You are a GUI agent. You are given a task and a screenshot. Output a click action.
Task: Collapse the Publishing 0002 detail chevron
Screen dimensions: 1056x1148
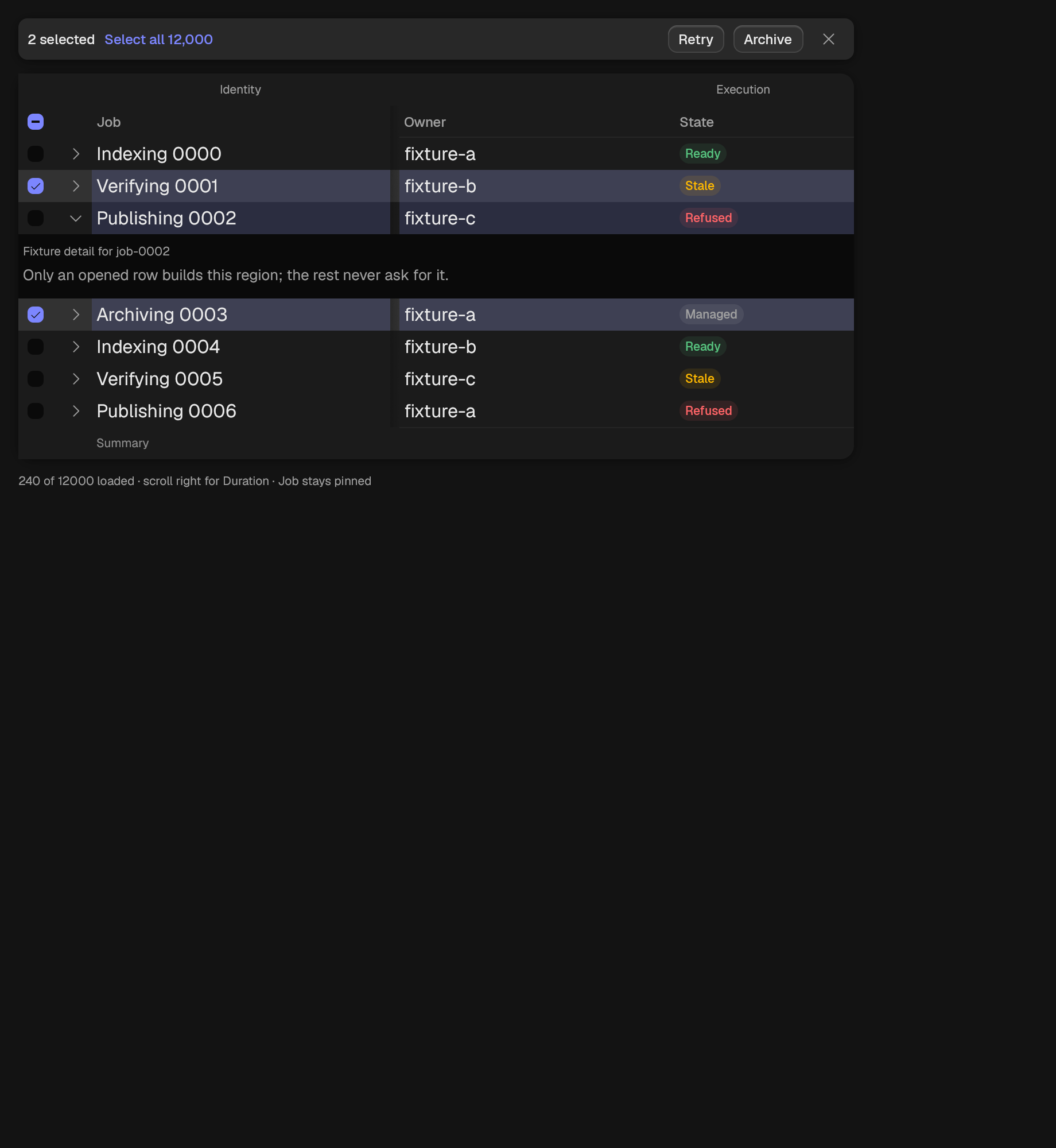tap(76, 218)
